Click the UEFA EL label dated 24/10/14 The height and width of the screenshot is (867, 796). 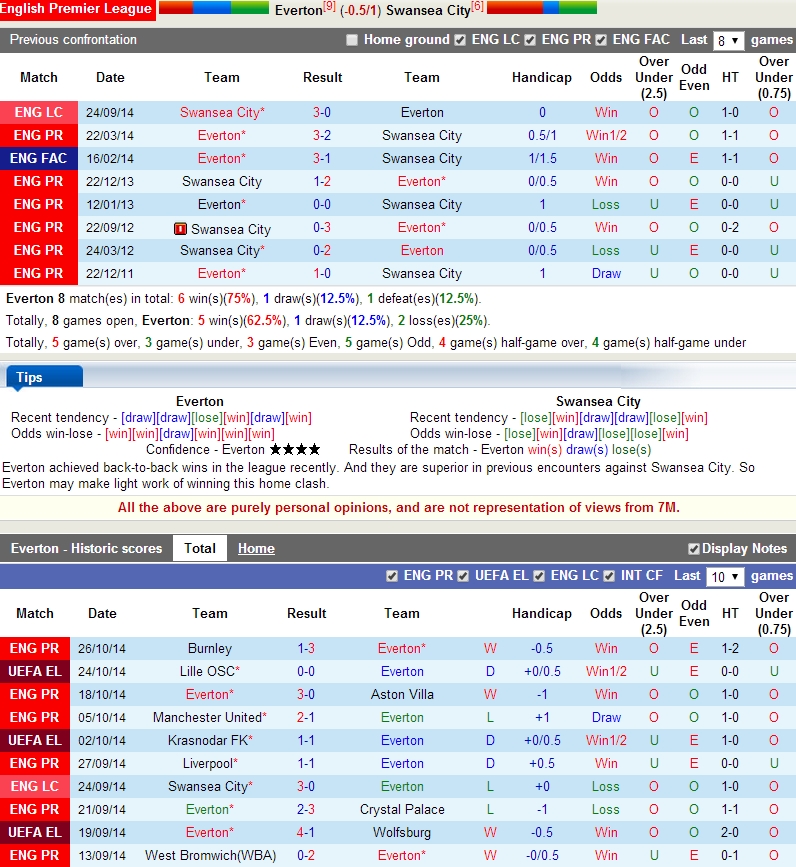[35, 671]
